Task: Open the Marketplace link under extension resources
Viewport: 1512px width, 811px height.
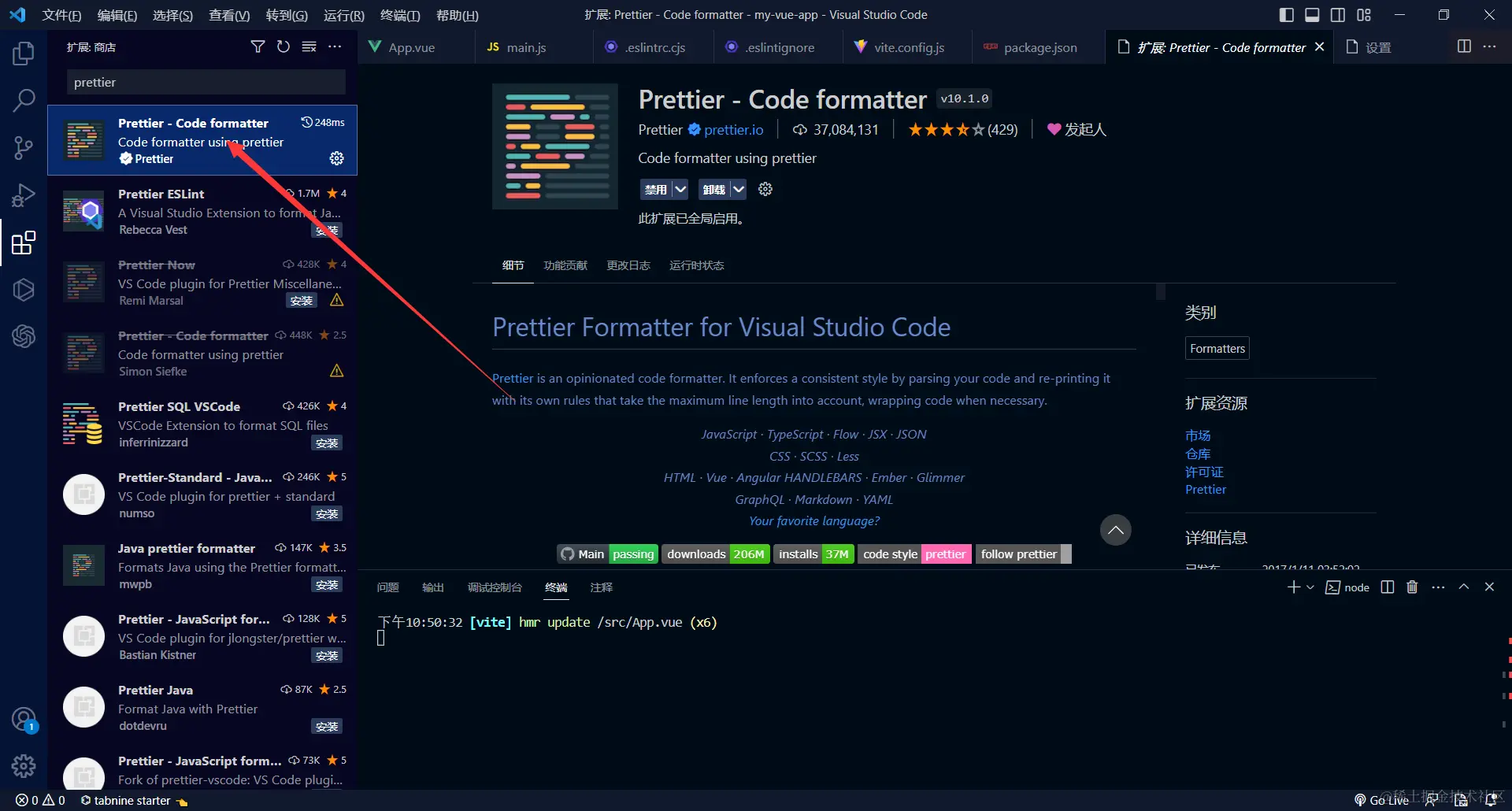Action: 1198,435
